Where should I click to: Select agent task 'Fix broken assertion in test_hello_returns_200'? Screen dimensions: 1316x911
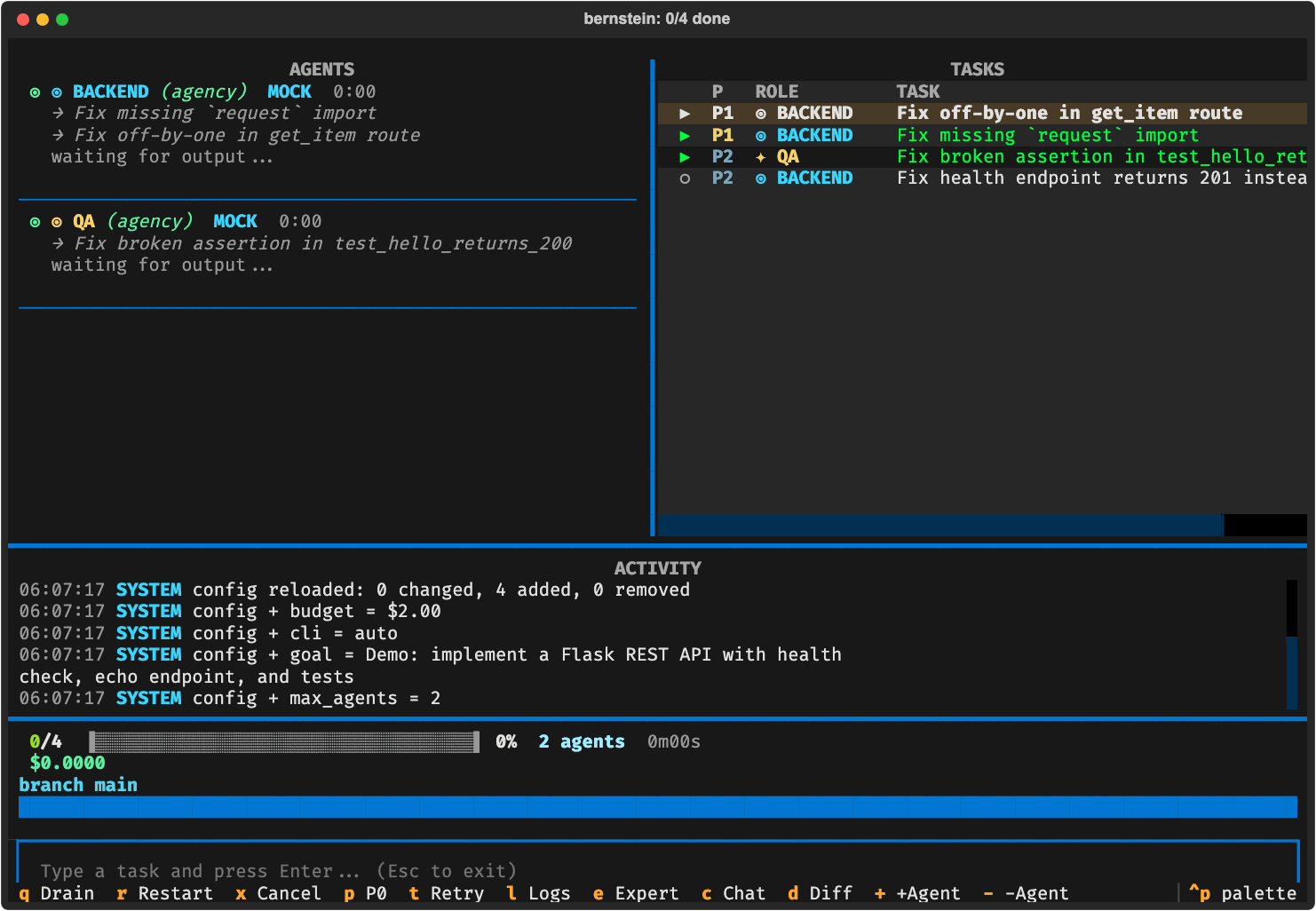pos(323,243)
